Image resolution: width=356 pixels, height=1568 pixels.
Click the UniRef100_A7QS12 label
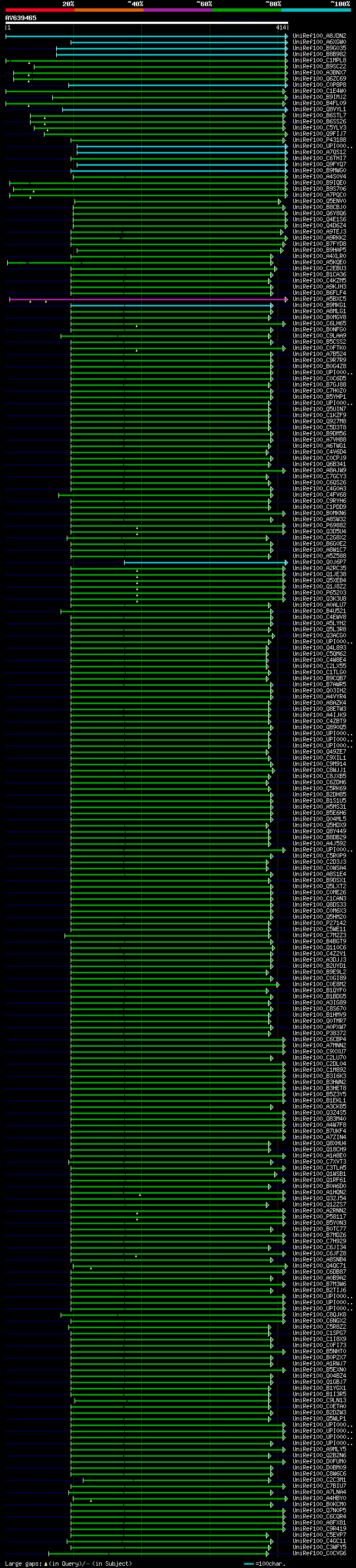pos(319,152)
